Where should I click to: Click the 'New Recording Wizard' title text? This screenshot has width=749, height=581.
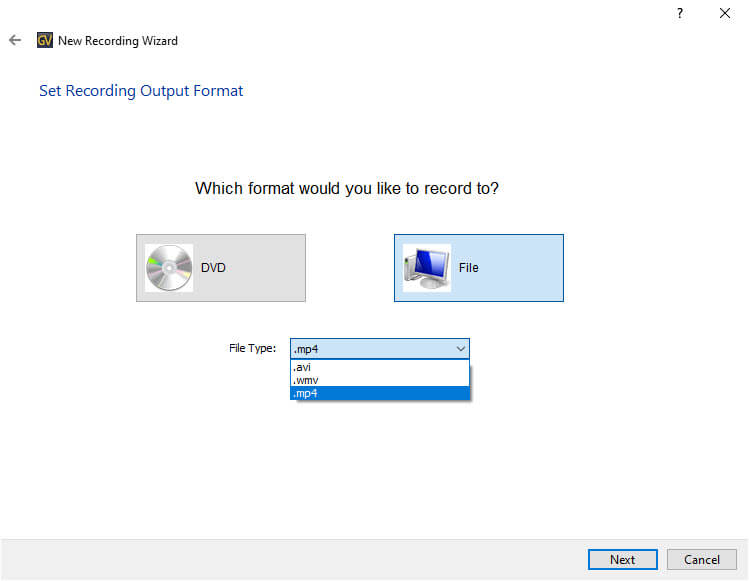[x=118, y=41]
